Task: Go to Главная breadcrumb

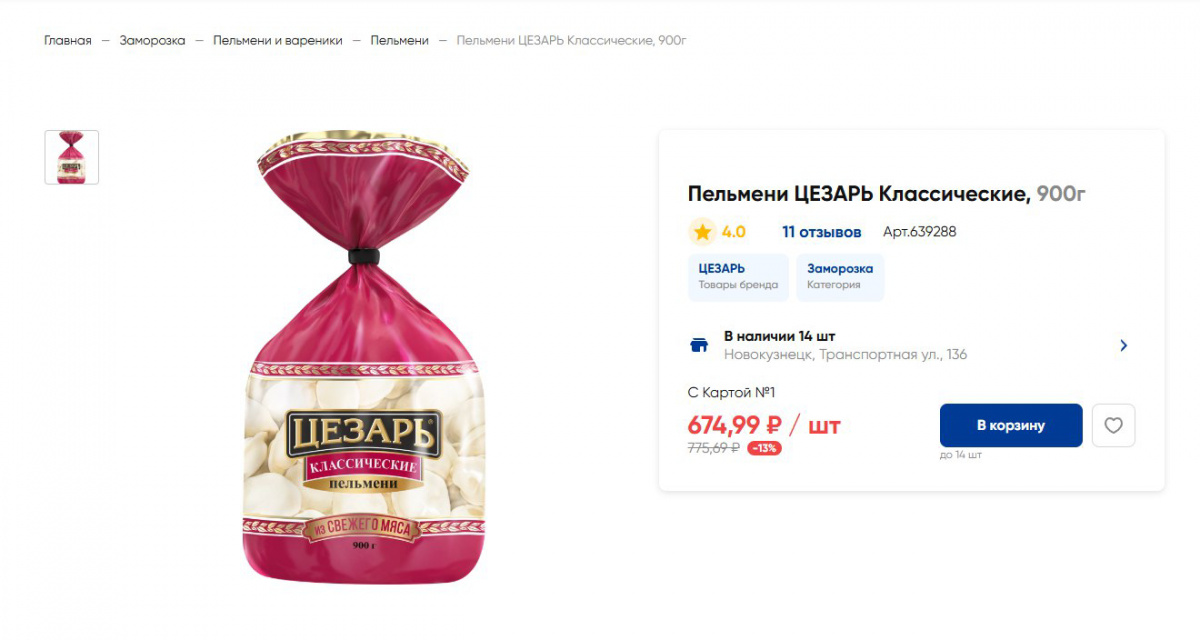Action: click(68, 40)
